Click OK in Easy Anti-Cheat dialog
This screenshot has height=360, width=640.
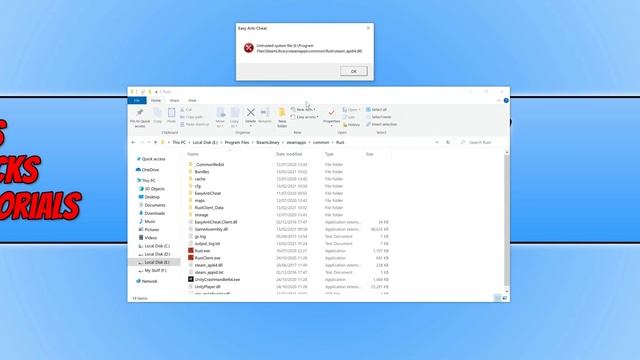pos(353,71)
